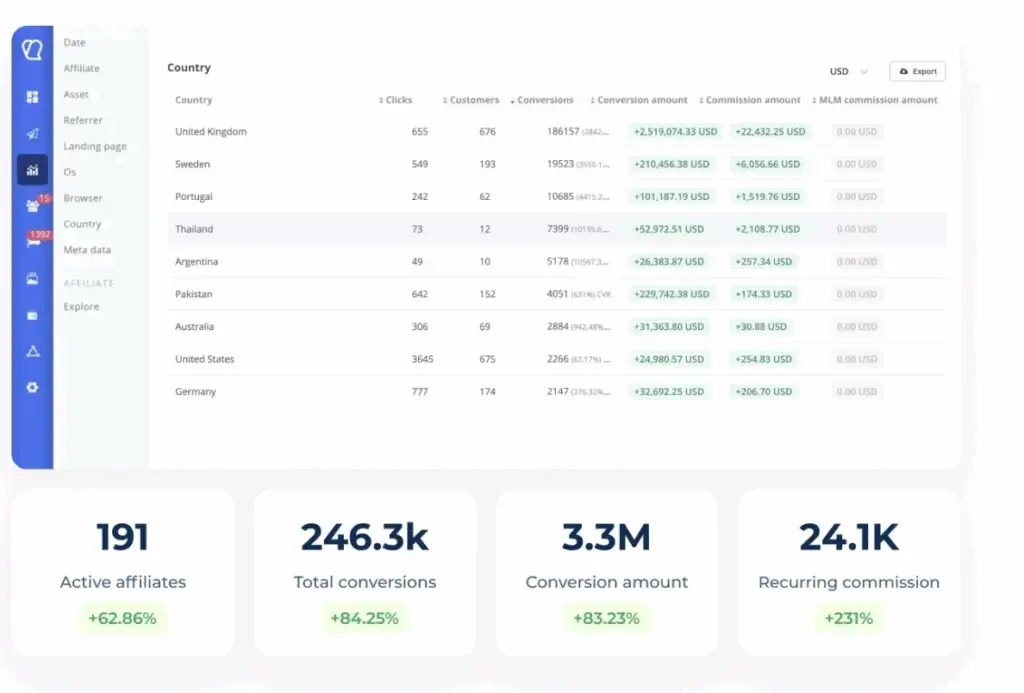Open the Explore item under Affiliate

tap(81, 307)
